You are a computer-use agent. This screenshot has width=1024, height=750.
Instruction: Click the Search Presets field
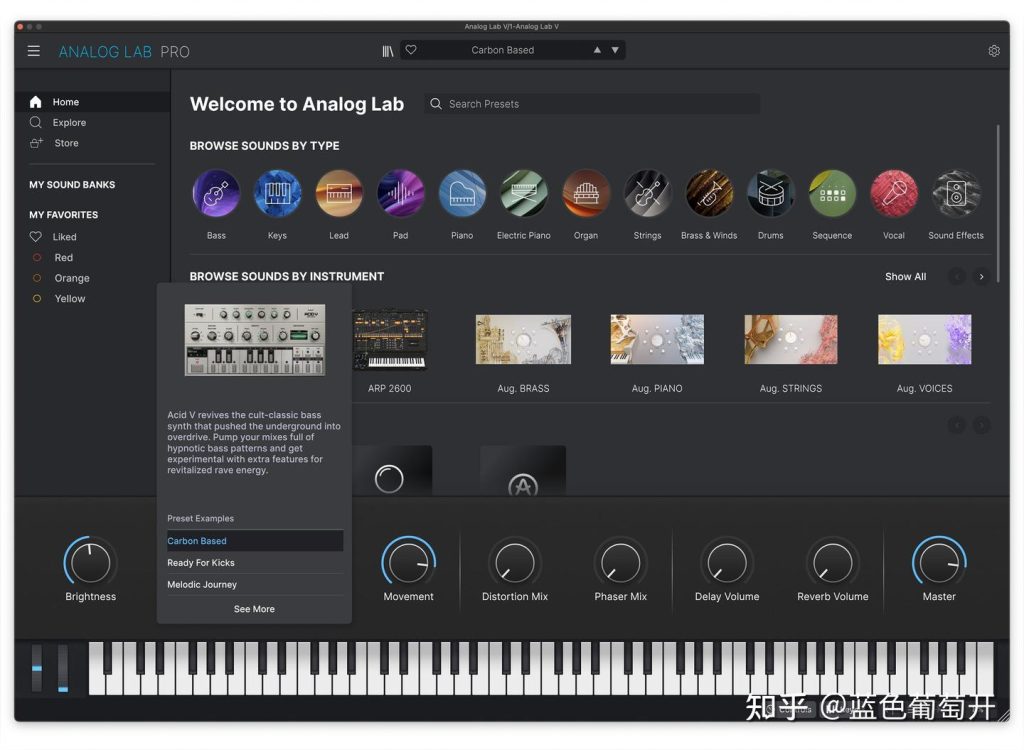(592, 104)
